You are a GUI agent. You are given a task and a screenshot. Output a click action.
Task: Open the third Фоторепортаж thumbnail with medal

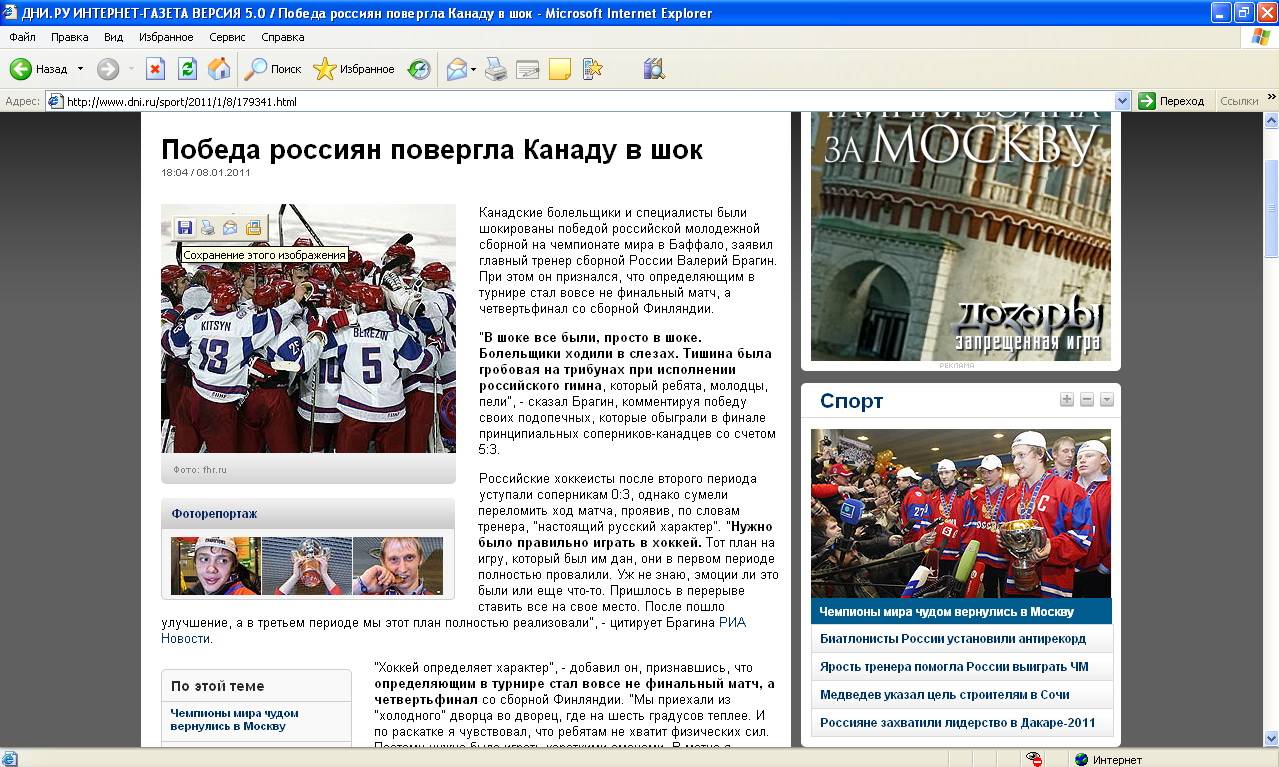[x=398, y=566]
